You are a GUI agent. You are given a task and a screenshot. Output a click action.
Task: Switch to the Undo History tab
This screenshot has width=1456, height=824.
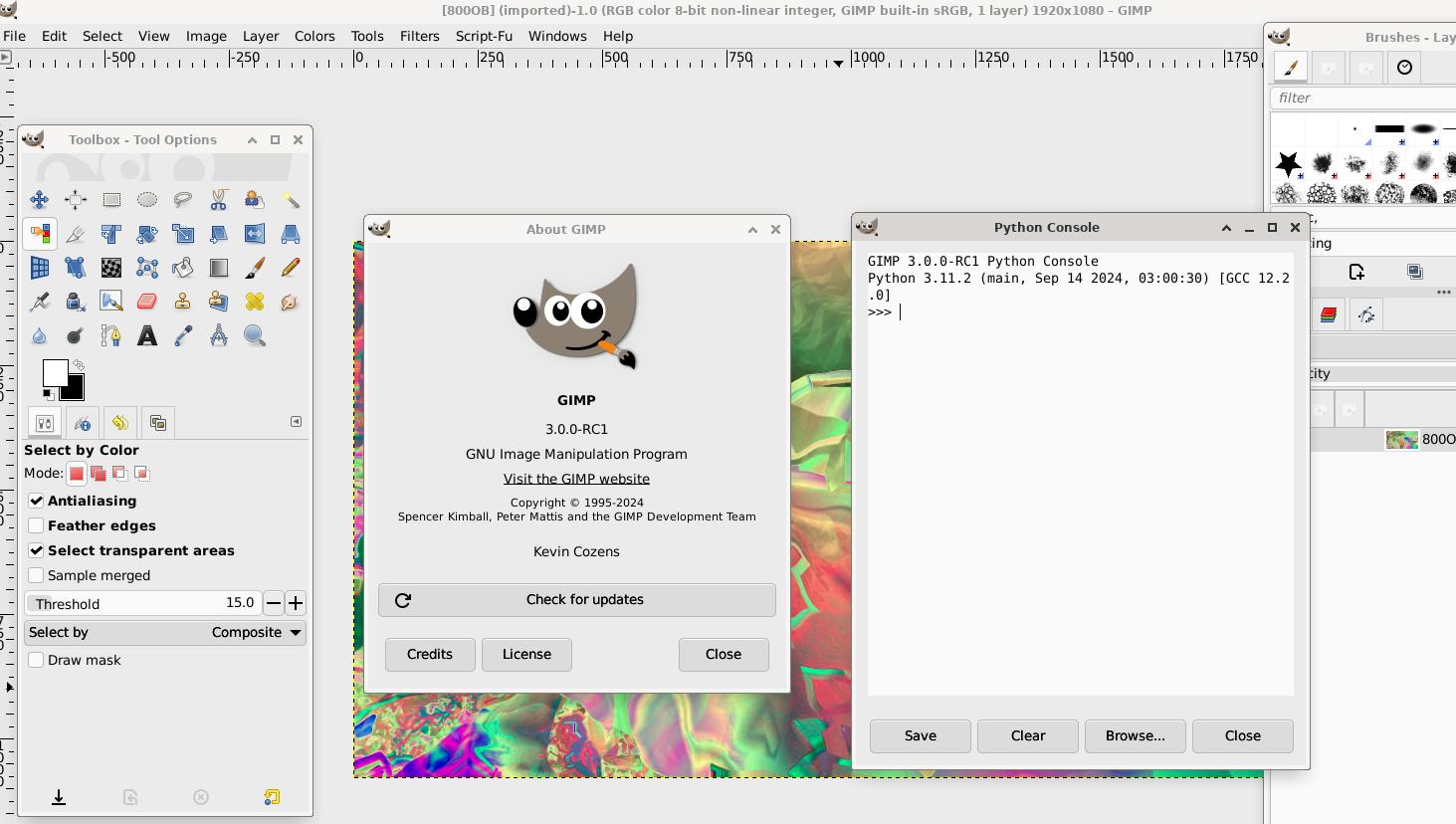pyautogui.click(x=119, y=423)
